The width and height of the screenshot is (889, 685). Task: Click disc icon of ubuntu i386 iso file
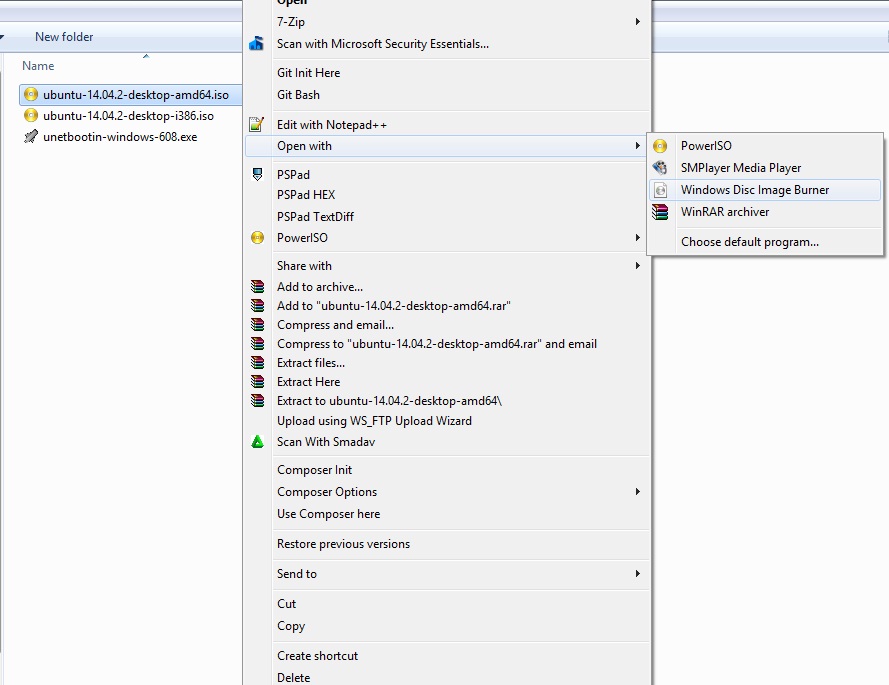[x=31, y=115]
